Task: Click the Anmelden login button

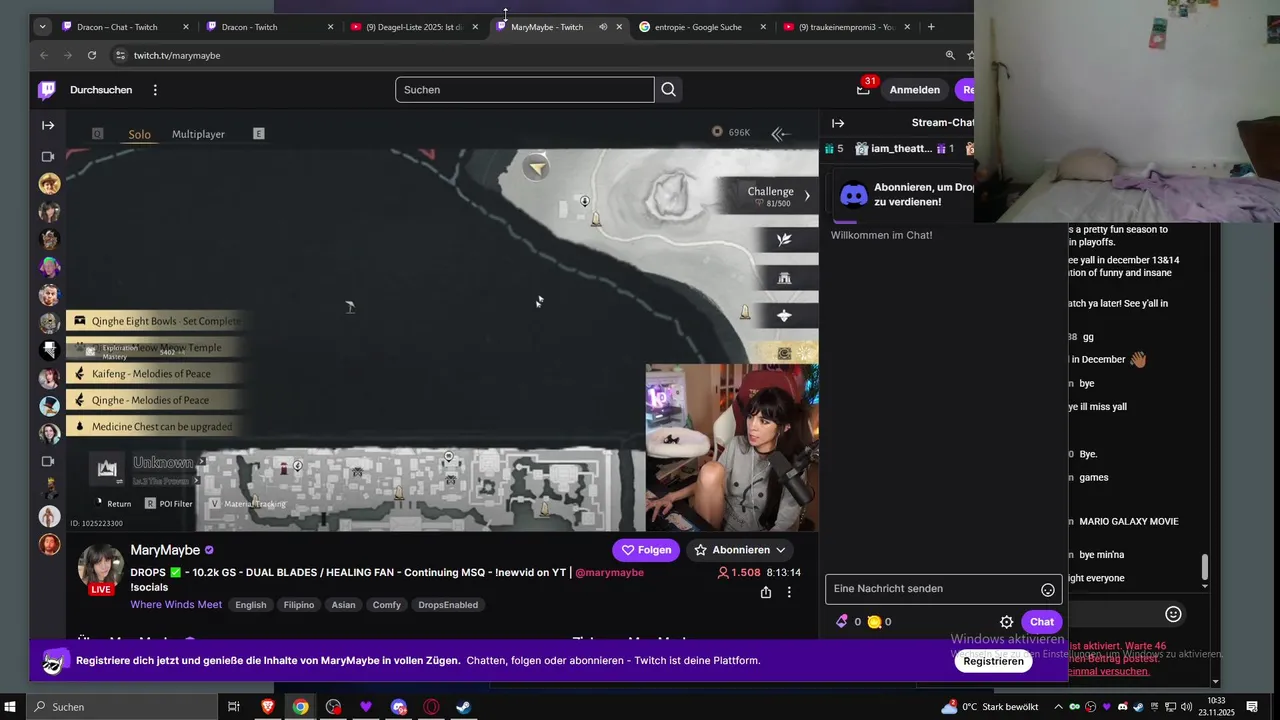Action: point(915,90)
